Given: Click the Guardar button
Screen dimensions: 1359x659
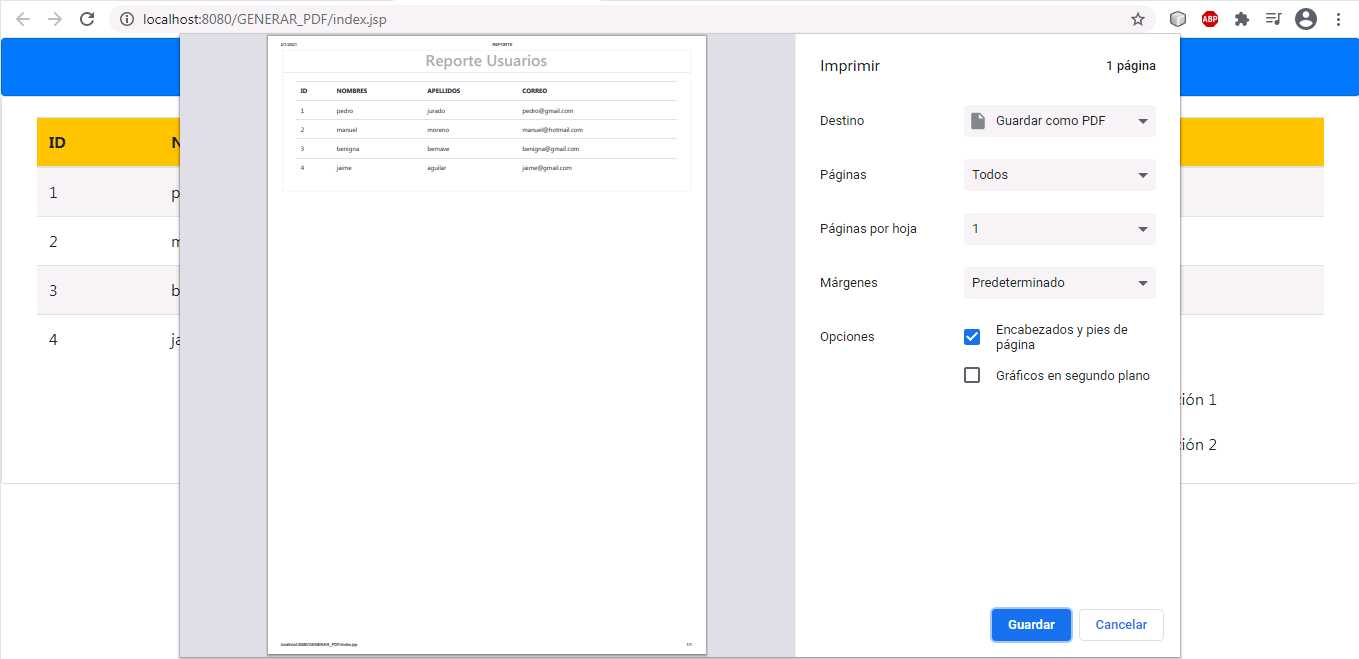Looking at the screenshot, I should (1031, 624).
